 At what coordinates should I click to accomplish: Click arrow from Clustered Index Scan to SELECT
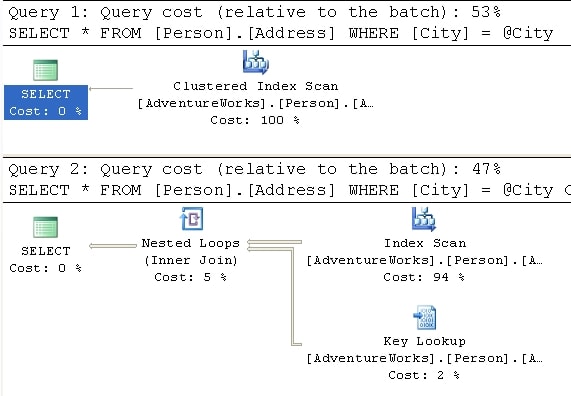[x=111, y=89]
